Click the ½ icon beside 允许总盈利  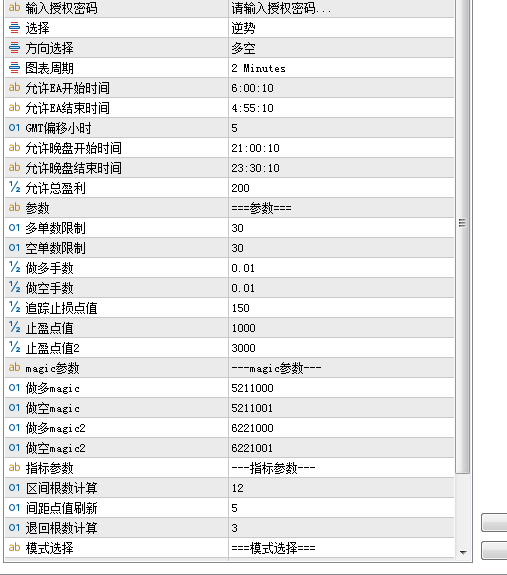(14, 188)
